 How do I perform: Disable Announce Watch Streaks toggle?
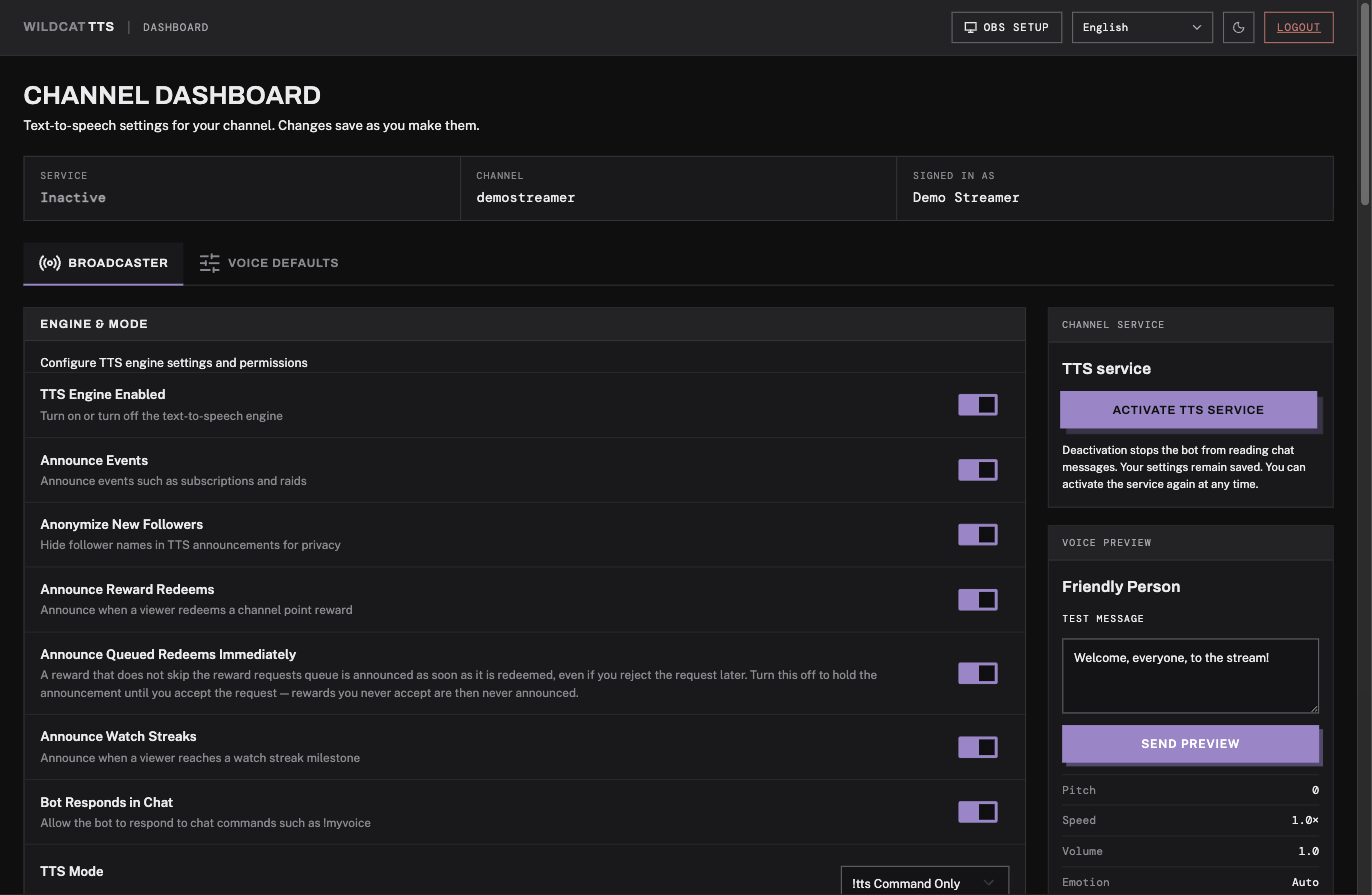click(x=978, y=747)
